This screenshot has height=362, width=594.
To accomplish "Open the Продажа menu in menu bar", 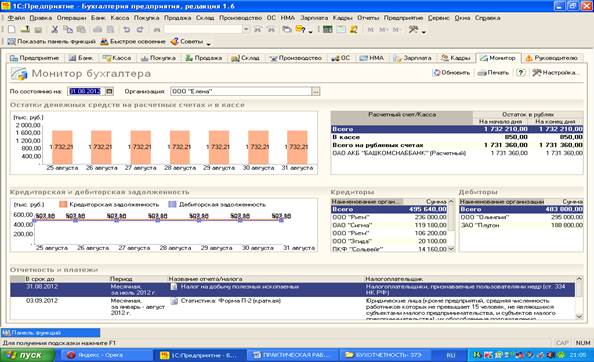I will pos(178,18).
